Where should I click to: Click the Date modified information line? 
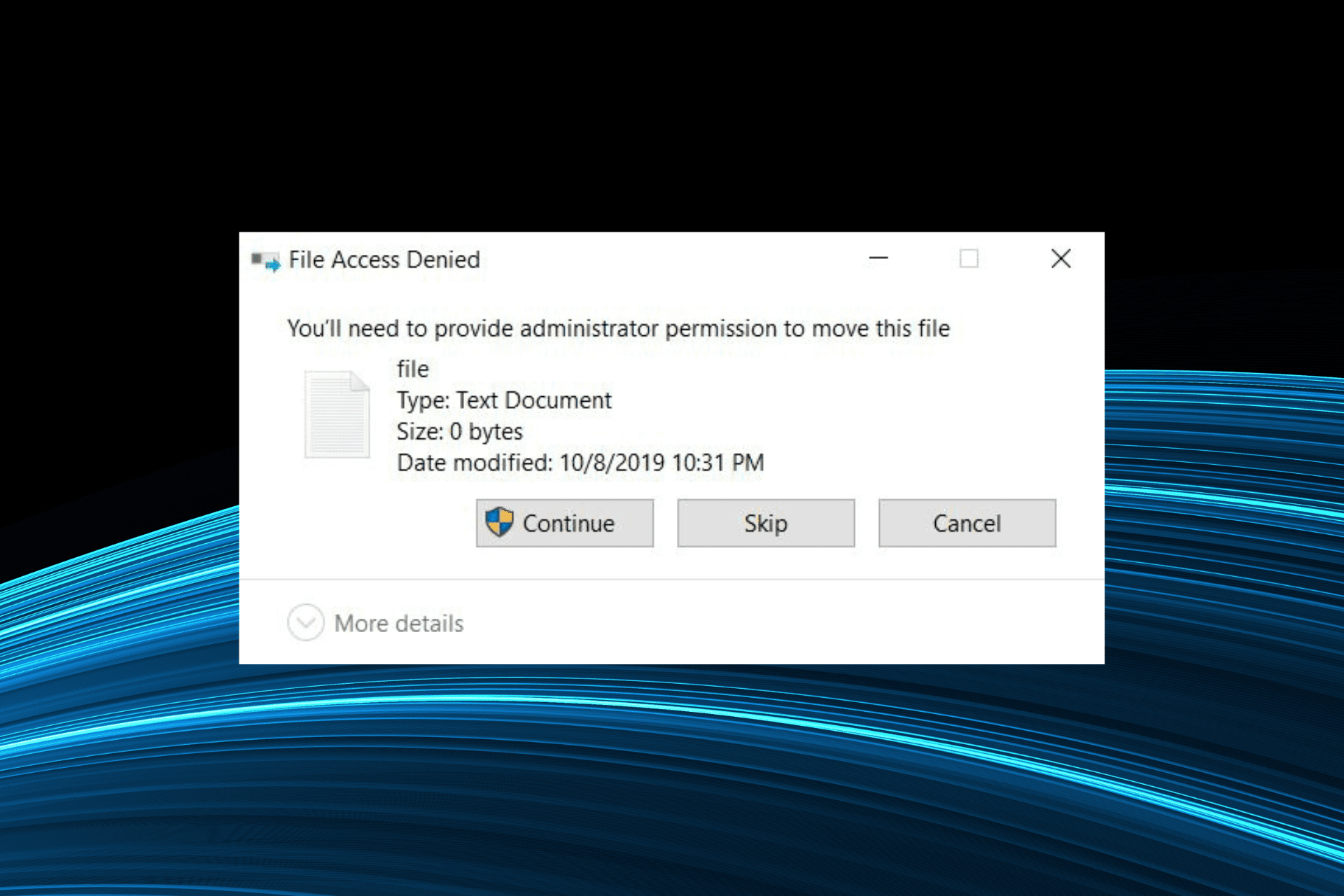[580, 462]
